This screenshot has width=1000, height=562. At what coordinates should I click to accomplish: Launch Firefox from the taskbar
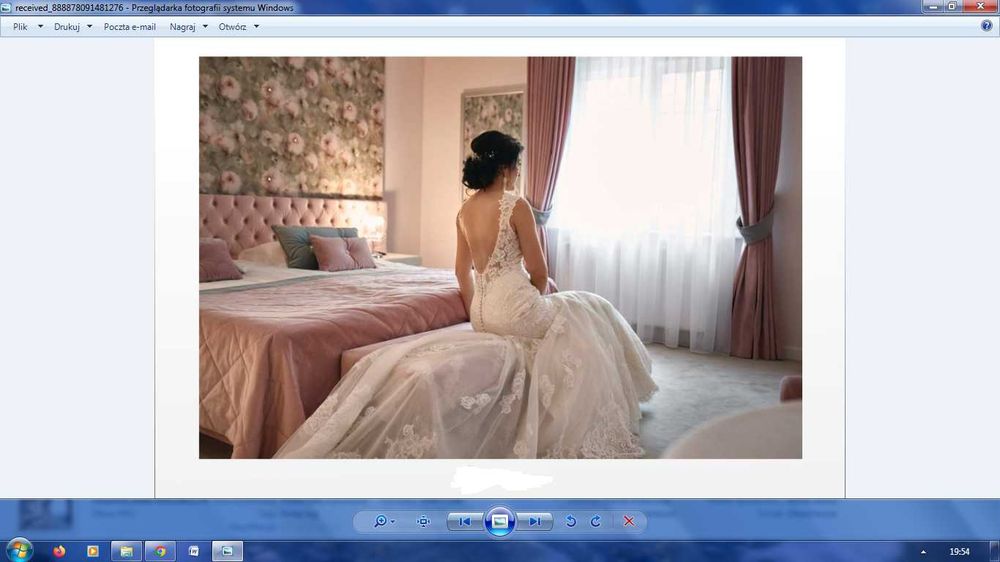(x=59, y=551)
